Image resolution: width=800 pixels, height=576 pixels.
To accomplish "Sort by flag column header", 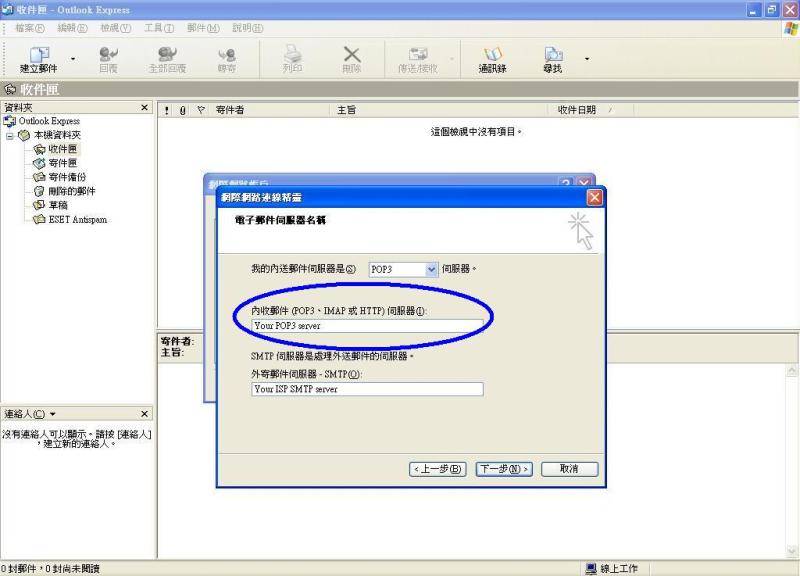I will coord(201,110).
